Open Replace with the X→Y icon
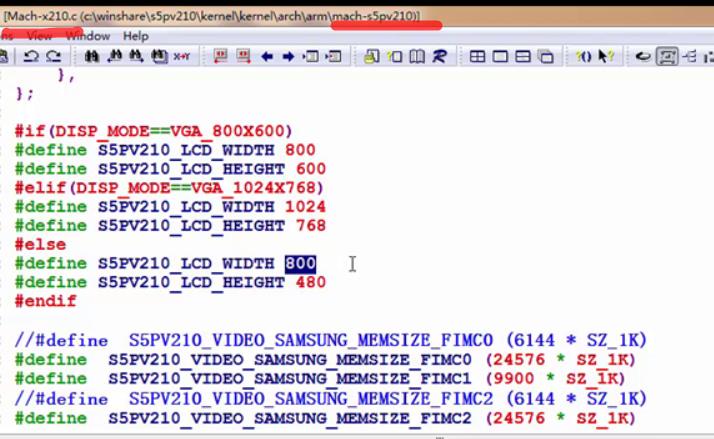 (x=182, y=56)
